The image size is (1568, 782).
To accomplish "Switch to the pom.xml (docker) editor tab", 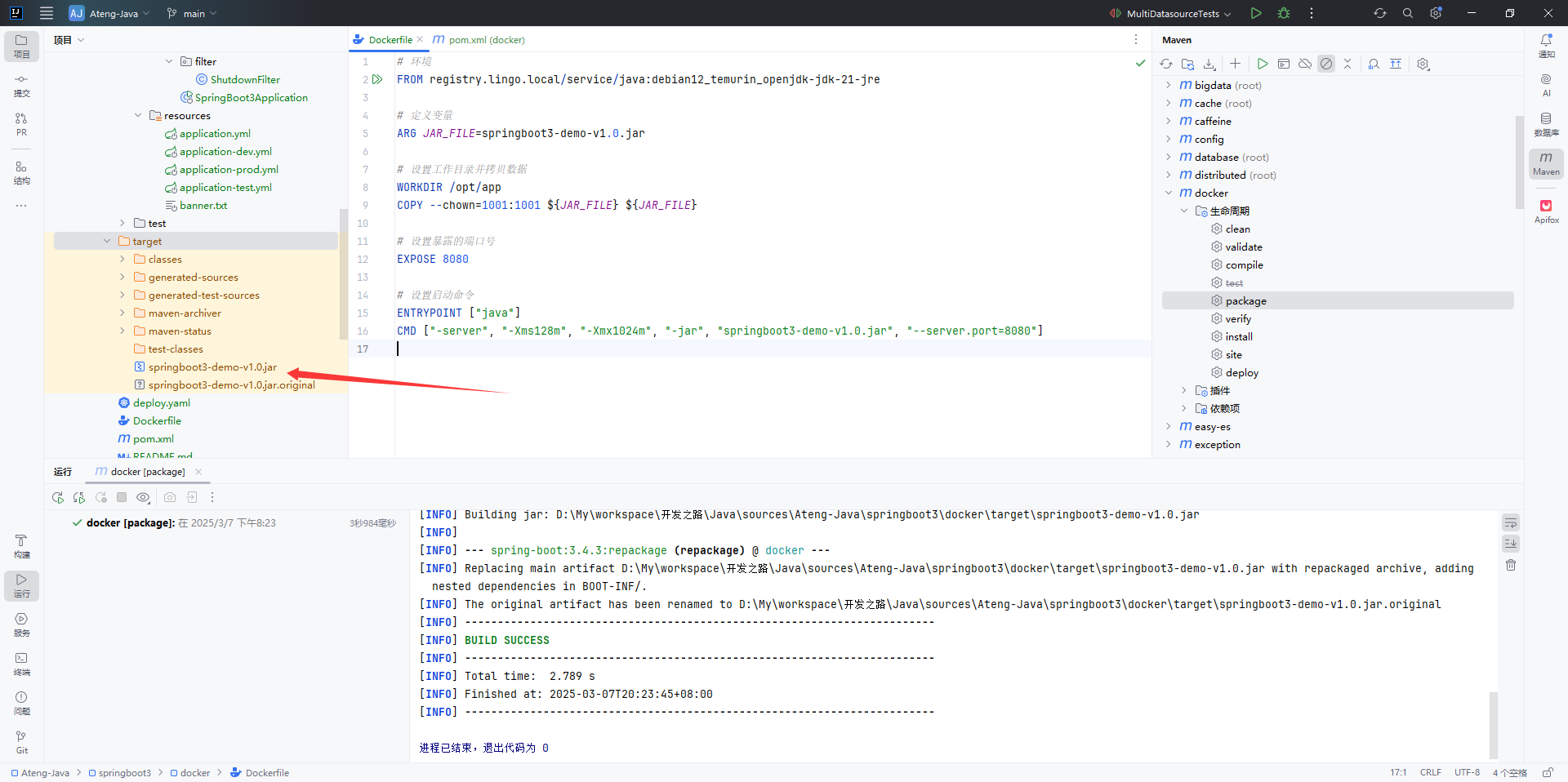I will point(486,39).
